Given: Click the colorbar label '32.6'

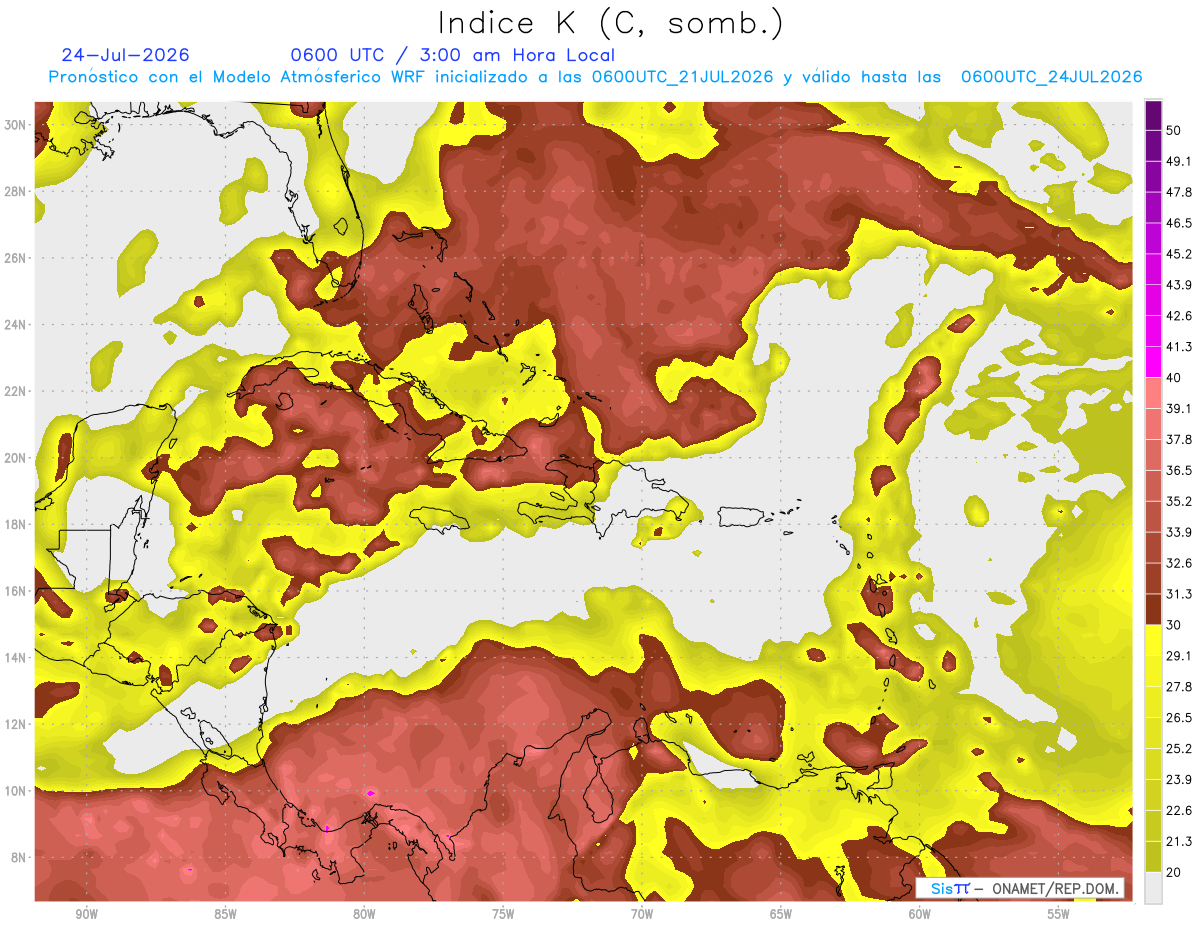Looking at the screenshot, I should pos(1178,563).
